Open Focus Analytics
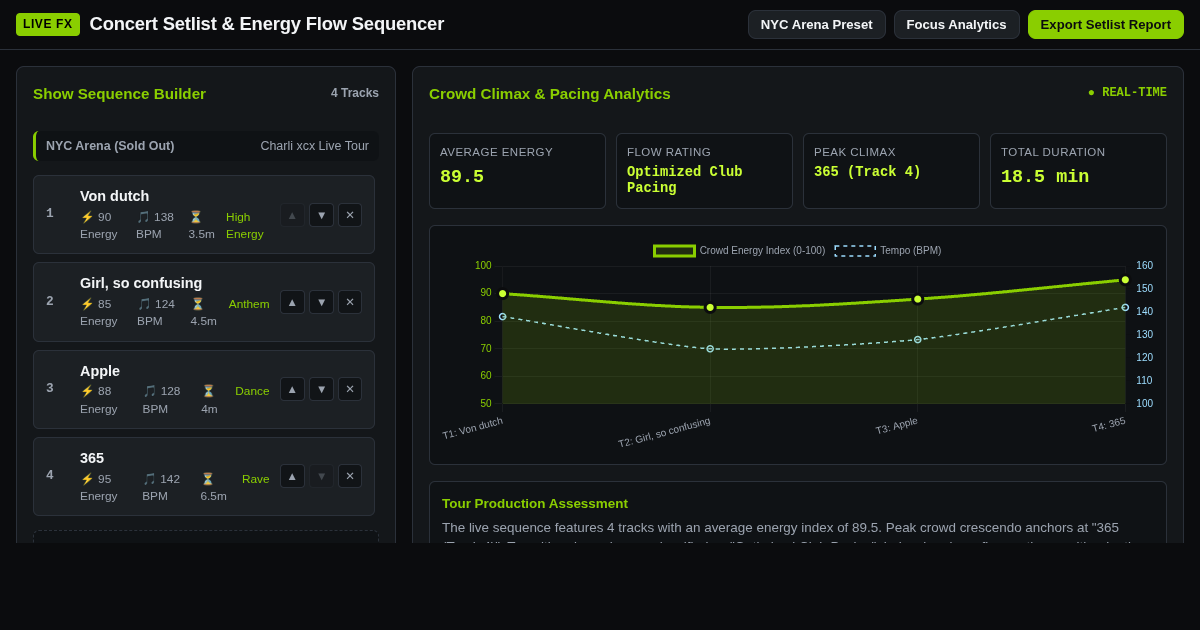 (x=957, y=24)
